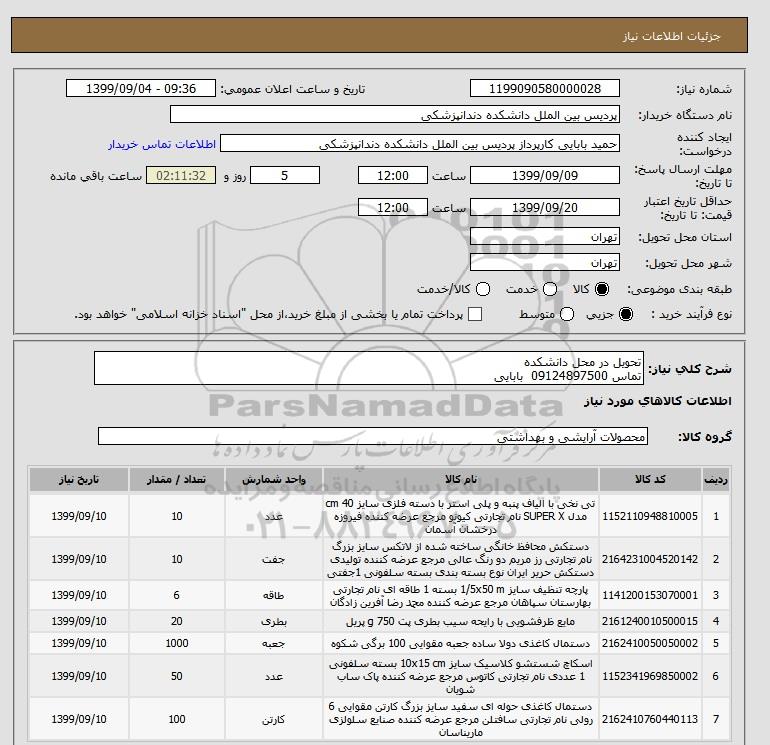Open the اطلاعات تماس خریدار link
The height and width of the screenshot is (745, 770).
point(162,144)
